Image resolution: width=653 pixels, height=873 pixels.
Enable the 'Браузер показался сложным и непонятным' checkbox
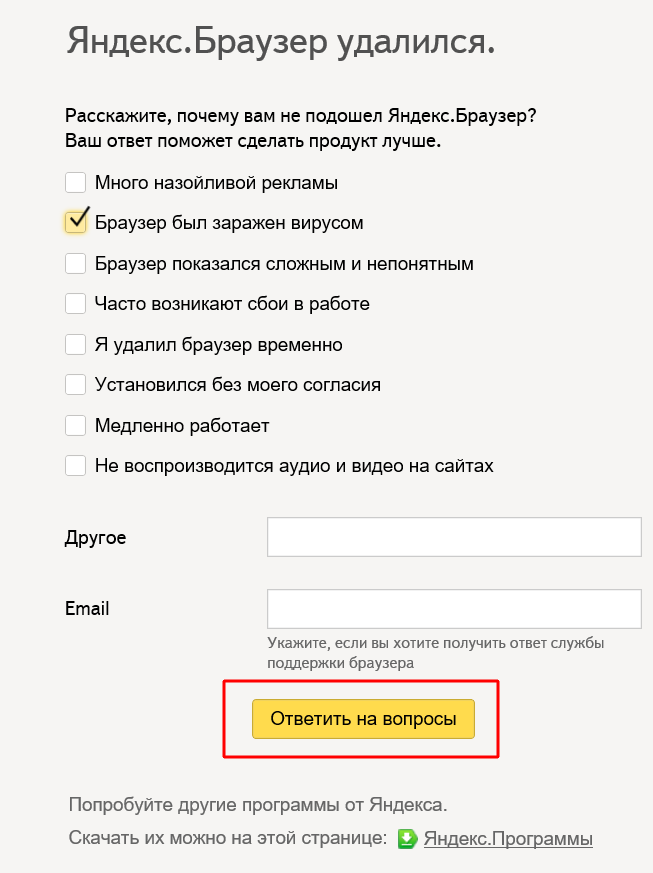click(75, 264)
